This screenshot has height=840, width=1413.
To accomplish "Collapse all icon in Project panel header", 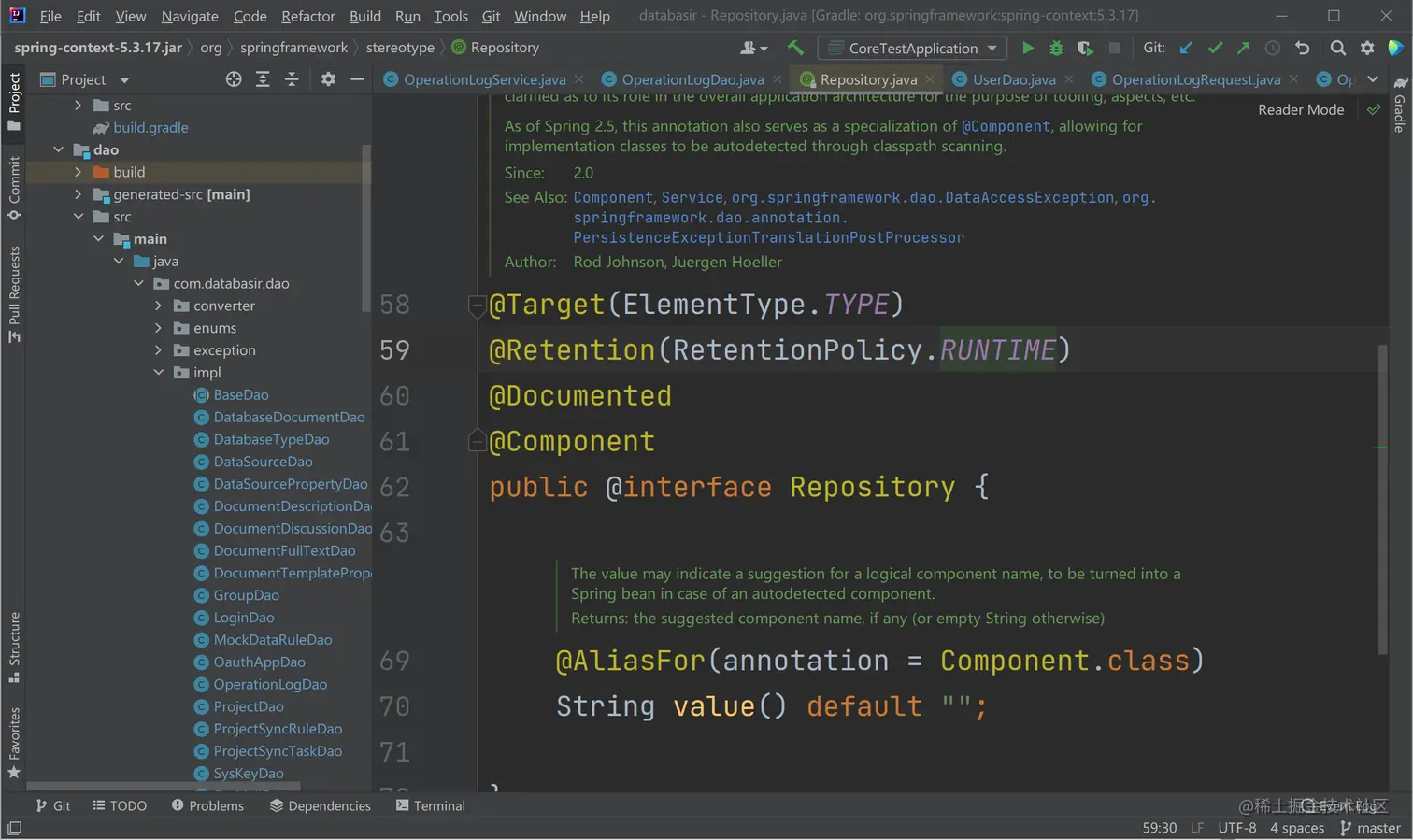I will (x=292, y=79).
